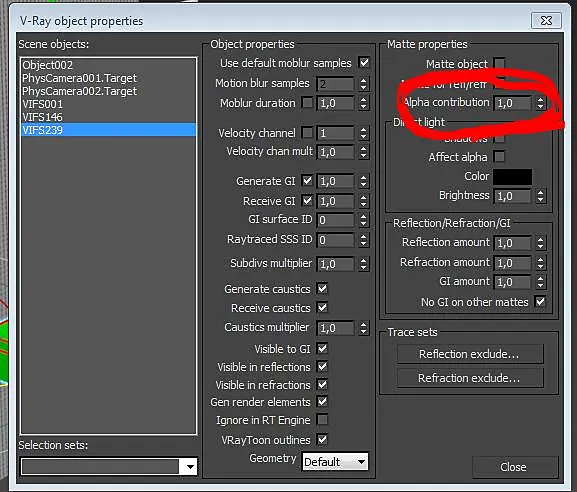Adjust the Refraction amount spinner
The width and height of the screenshot is (577, 492).
point(540,263)
